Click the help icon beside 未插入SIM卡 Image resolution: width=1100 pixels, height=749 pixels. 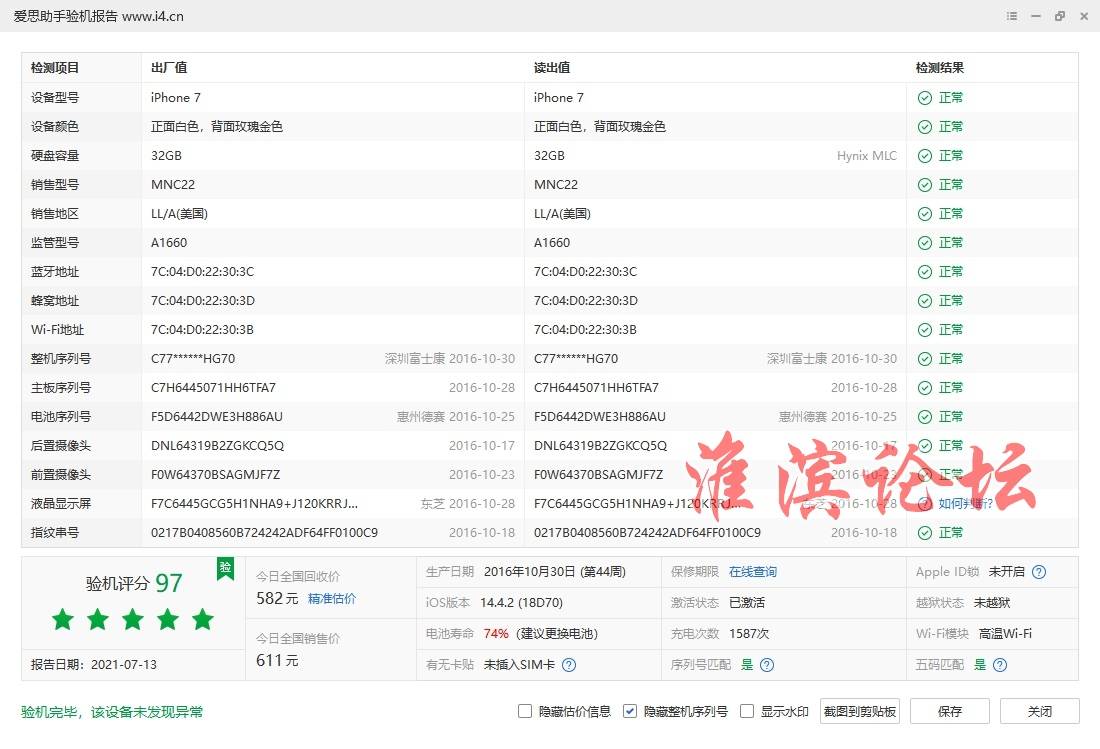tap(569, 665)
